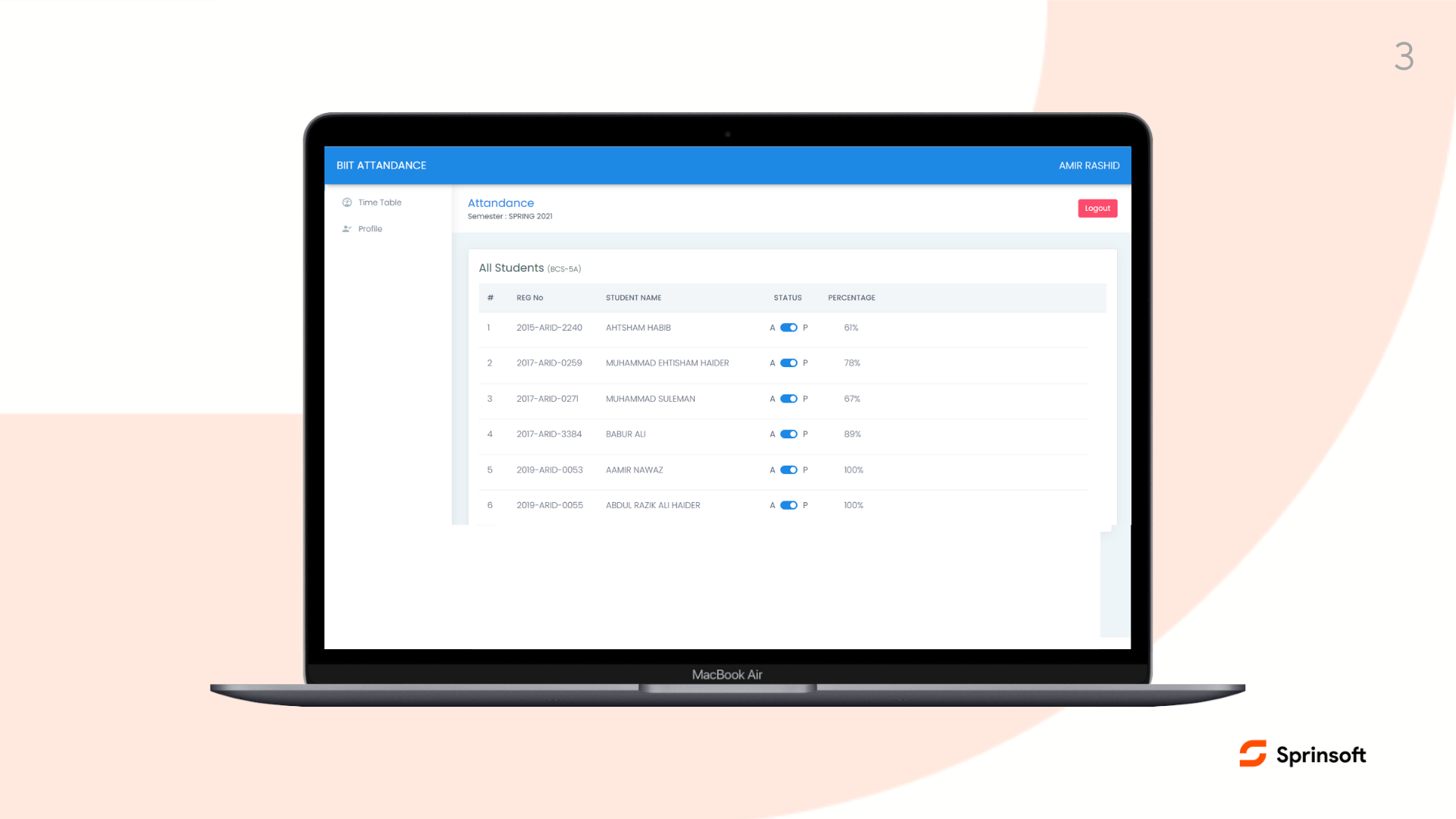Screen dimensions: 1456x819
Task: Click the Attendance page title header
Action: pos(501,203)
